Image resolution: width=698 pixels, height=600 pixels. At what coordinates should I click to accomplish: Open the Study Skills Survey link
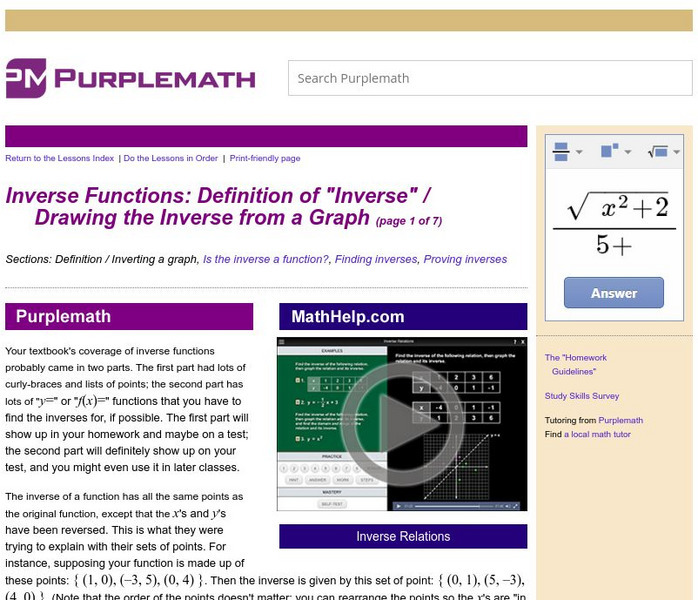click(x=582, y=396)
